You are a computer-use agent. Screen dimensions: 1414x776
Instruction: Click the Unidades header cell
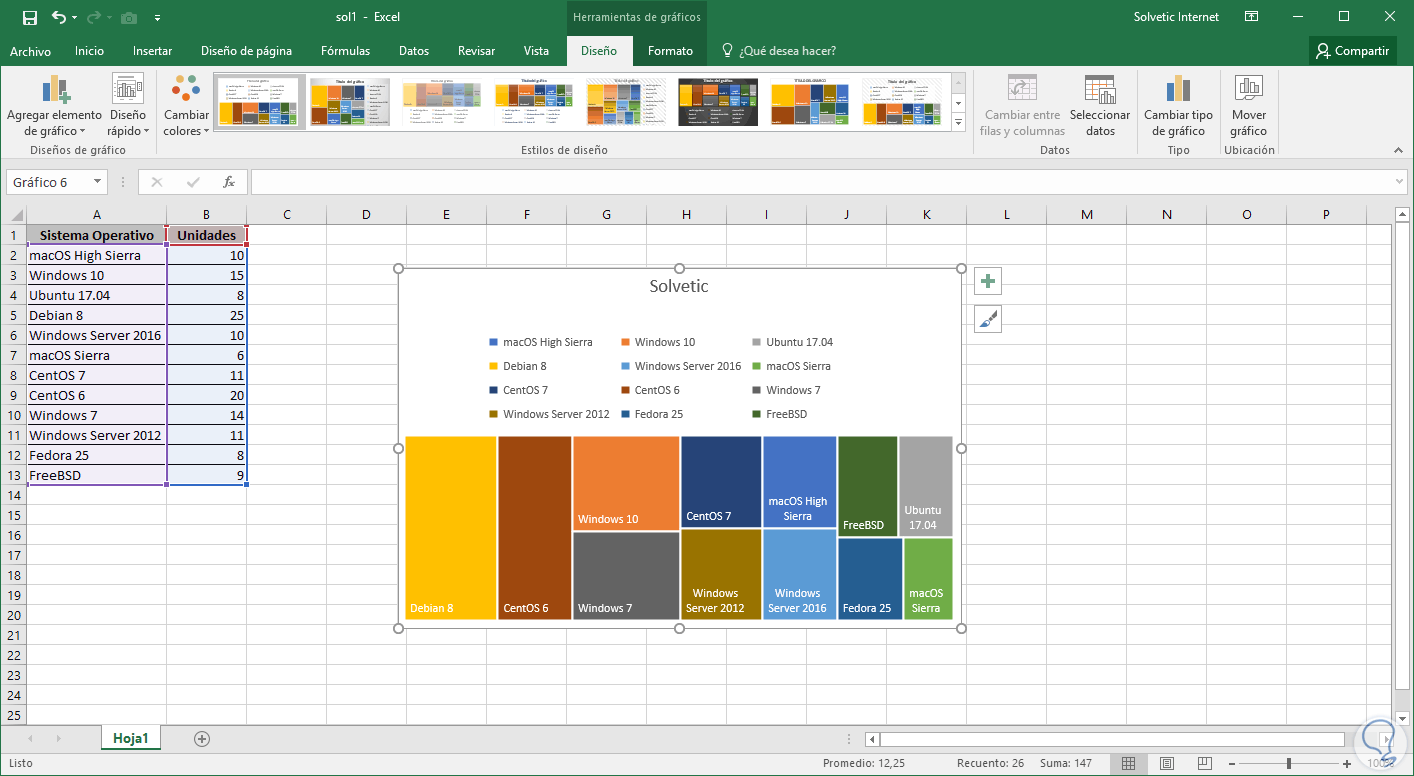click(x=206, y=235)
